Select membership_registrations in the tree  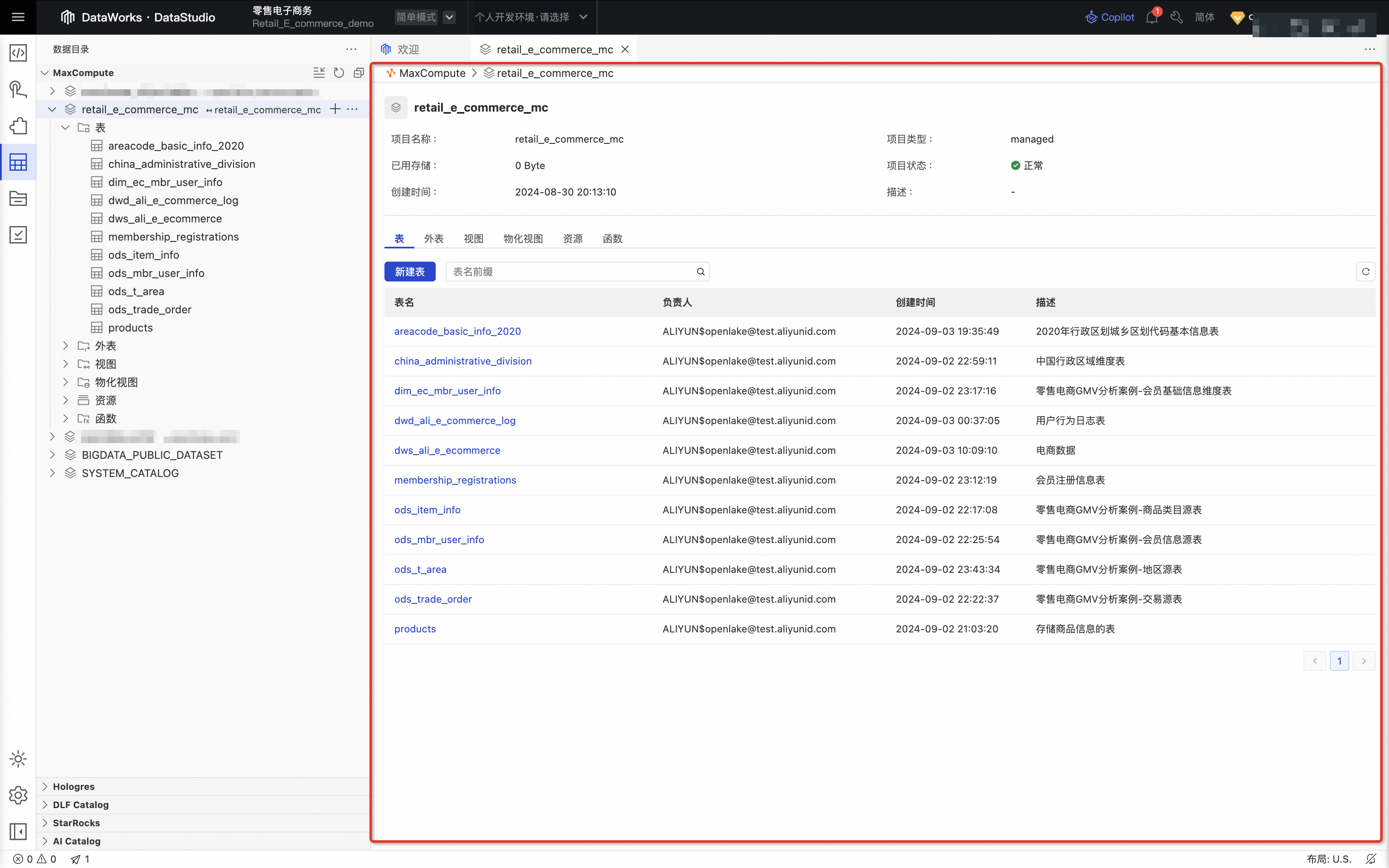[x=173, y=236]
